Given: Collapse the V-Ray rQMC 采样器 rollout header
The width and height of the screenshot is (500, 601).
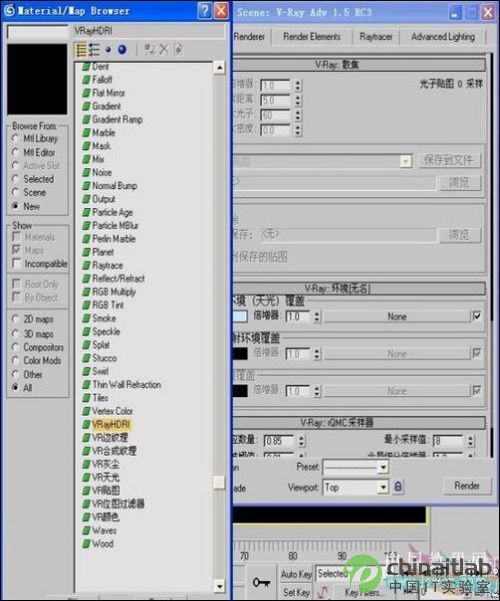Looking at the screenshot, I should click(359, 423).
